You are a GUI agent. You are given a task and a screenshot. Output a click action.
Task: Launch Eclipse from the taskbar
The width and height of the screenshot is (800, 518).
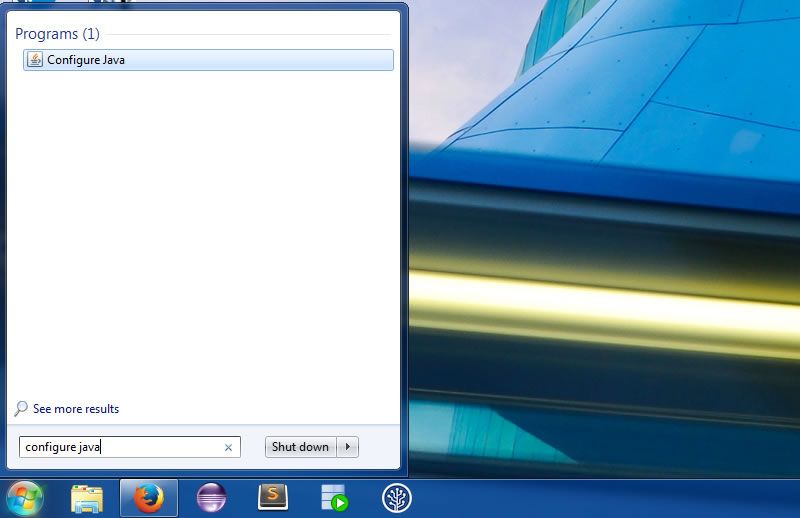(211, 498)
